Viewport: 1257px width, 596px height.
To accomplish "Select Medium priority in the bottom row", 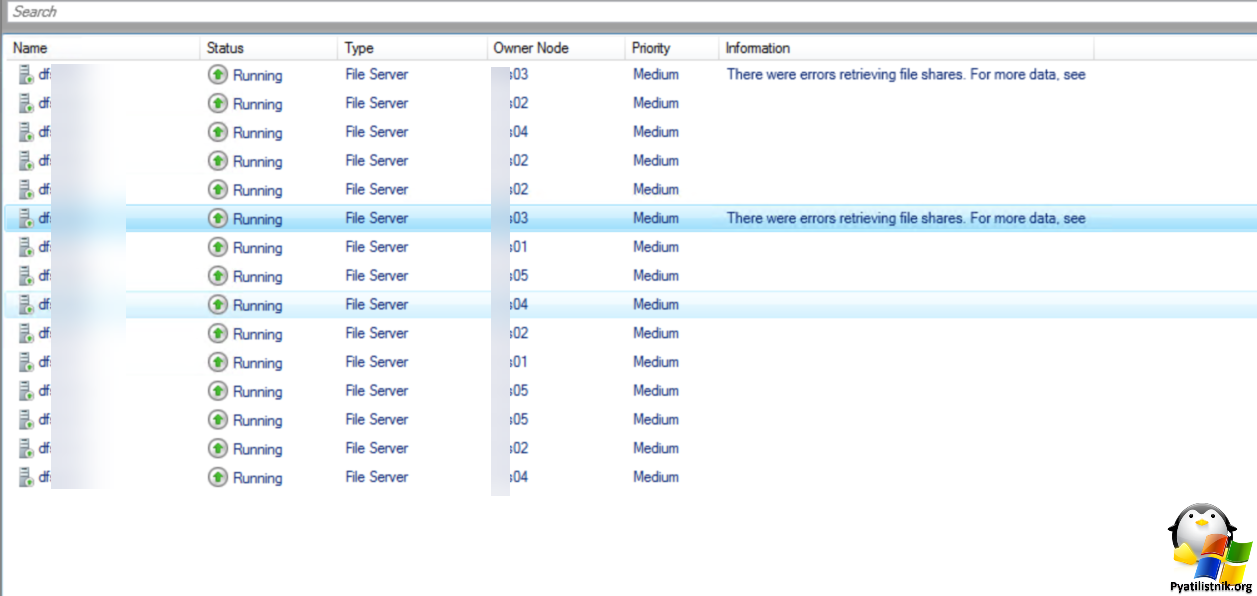I will click(656, 477).
